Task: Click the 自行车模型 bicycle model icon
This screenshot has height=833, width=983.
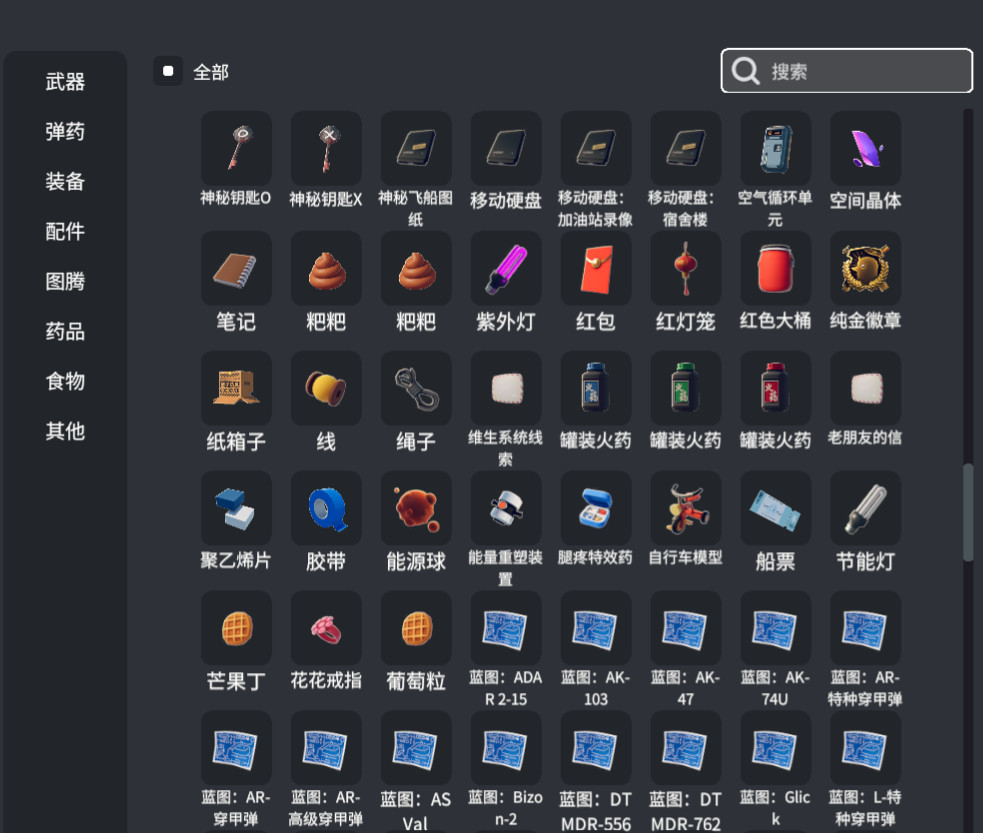Action: pyautogui.click(x=685, y=507)
